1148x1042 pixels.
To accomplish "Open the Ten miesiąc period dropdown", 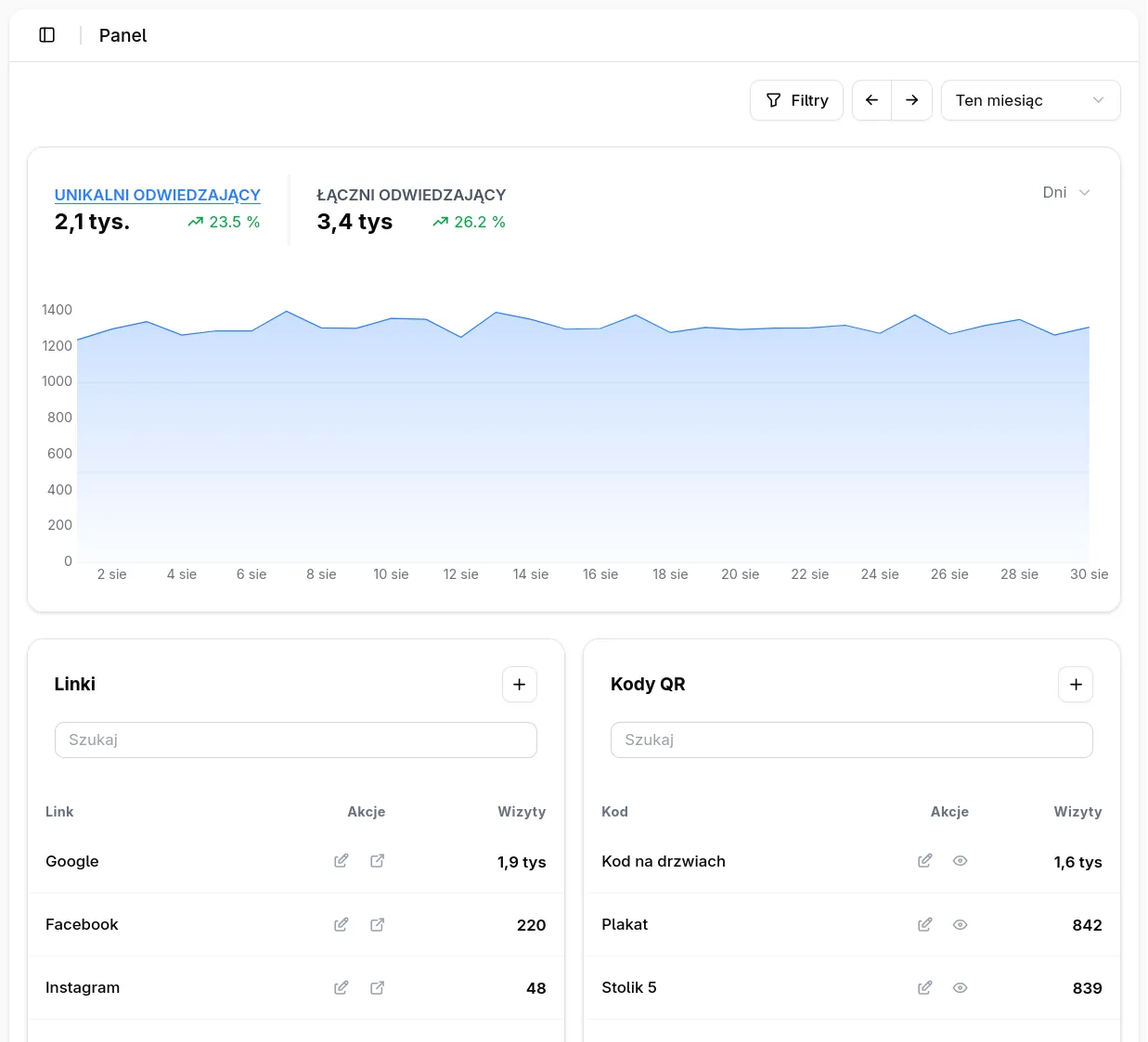I will (x=1030, y=100).
